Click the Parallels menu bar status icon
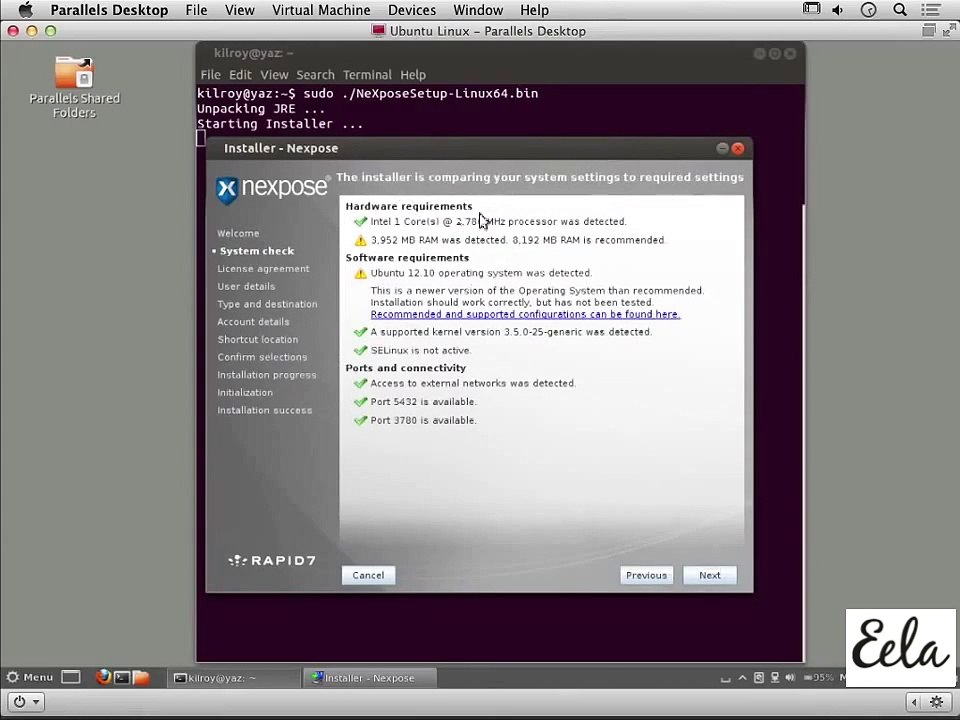This screenshot has height=720, width=960. coord(811,9)
